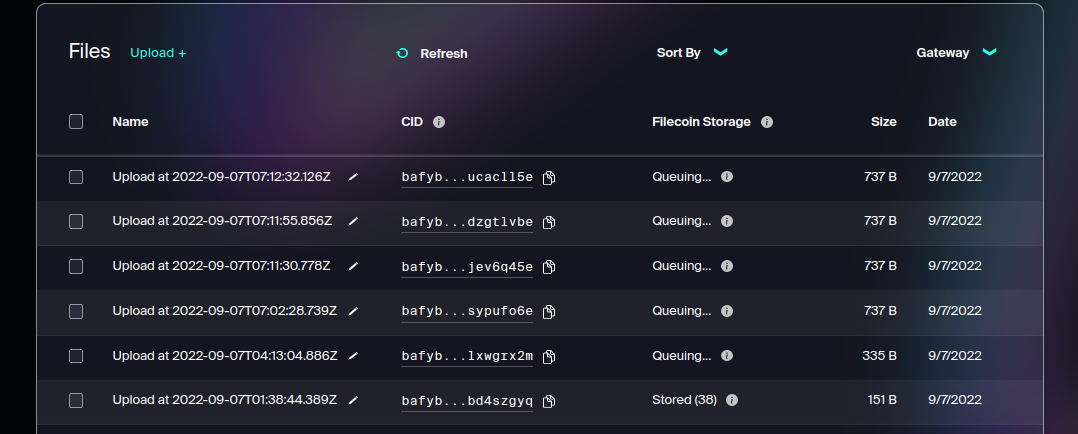Copy CID bafyb...dzgtlvbe with clipboard icon
1078x434 pixels.
(549, 222)
